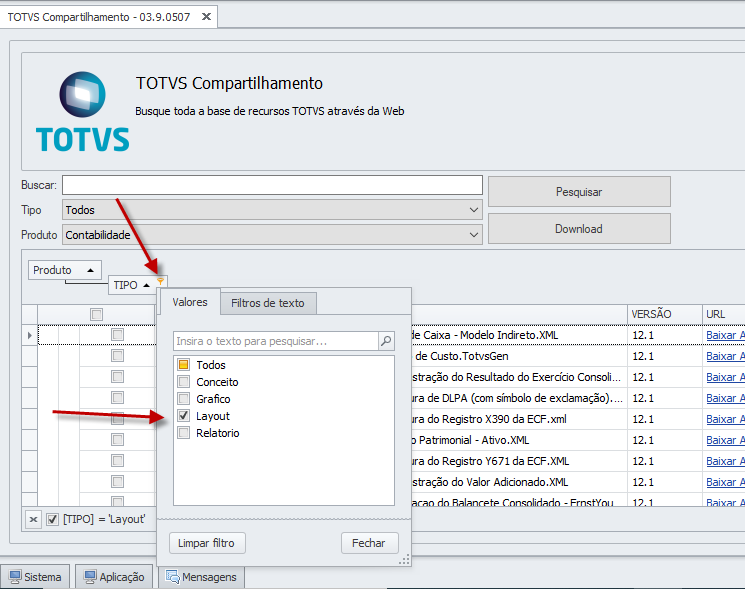Uncheck the Layout filter option

[183, 416]
